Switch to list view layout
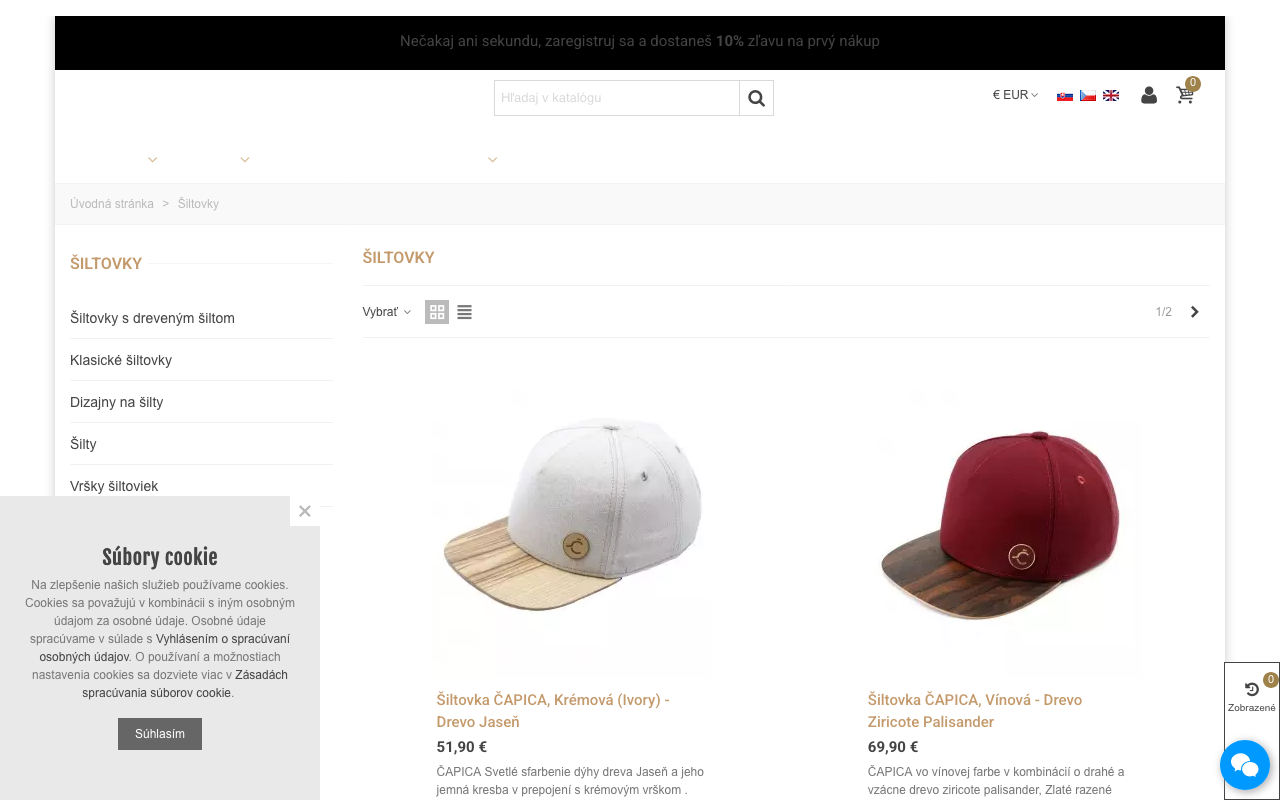This screenshot has width=1280, height=800. 464,312
